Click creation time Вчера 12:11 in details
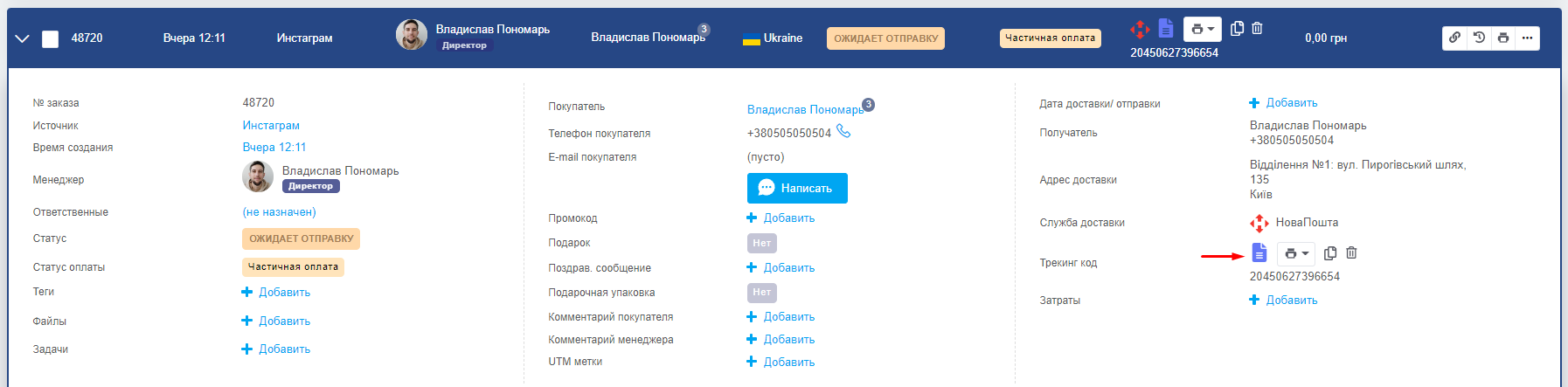The width and height of the screenshot is (1568, 387). coord(274,148)
